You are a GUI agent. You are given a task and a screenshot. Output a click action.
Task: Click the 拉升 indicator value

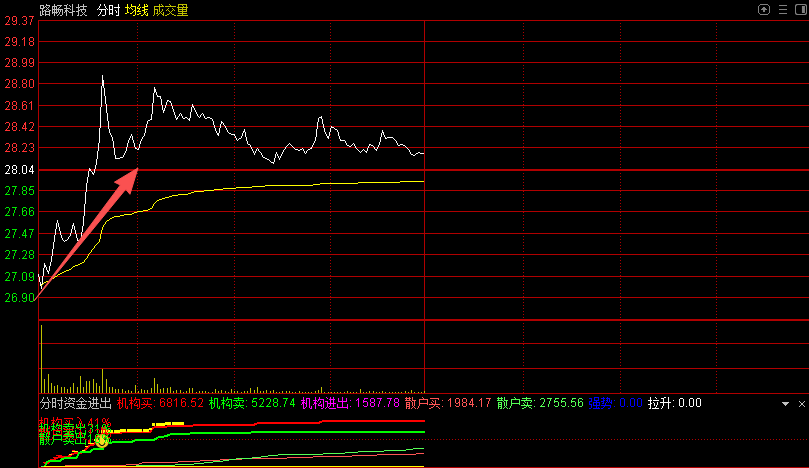click(x=674, y=404)
